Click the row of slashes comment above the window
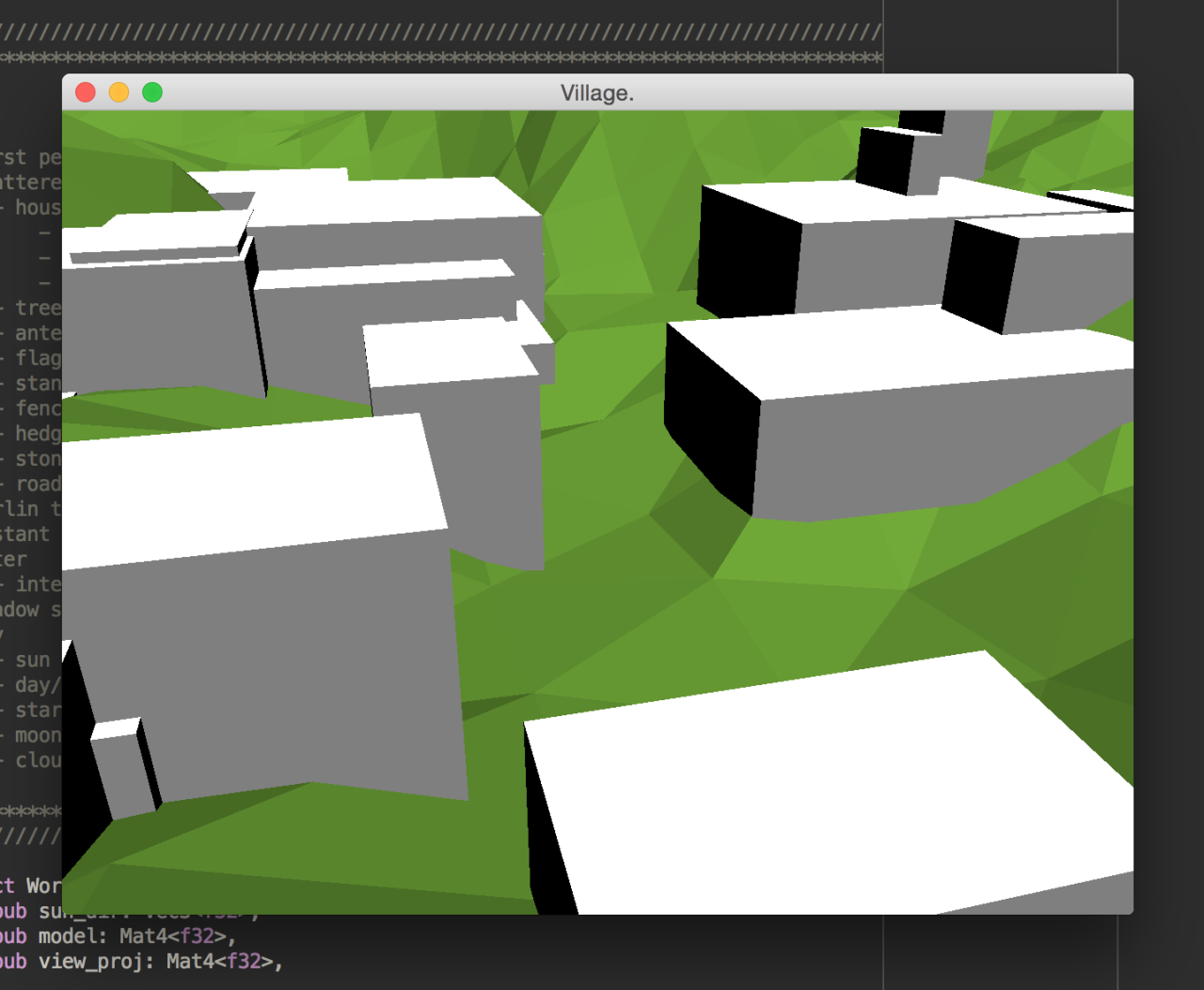1204x990 pixels. [442, 34]
